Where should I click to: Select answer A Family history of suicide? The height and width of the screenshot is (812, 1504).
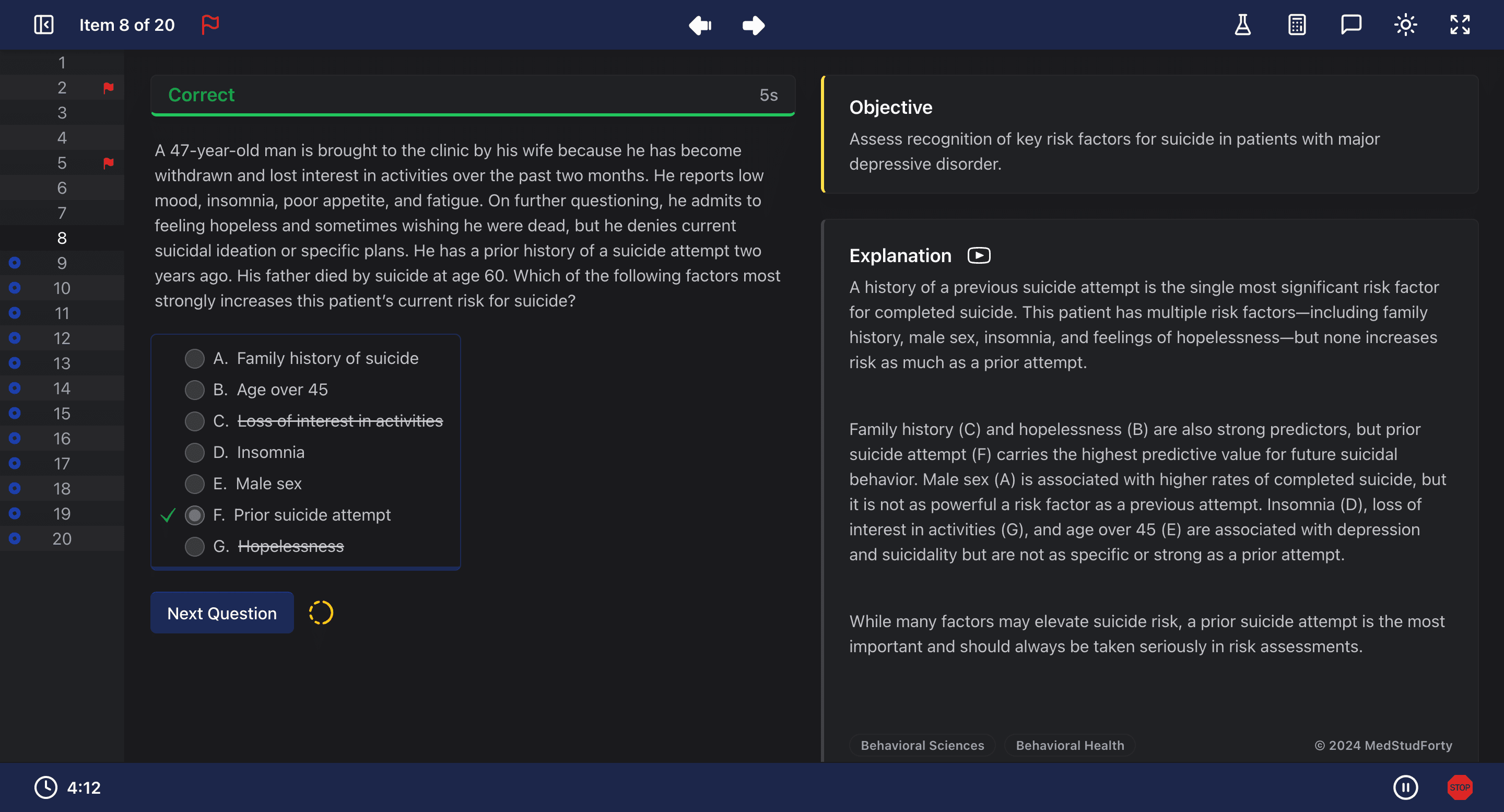(194, 358)
